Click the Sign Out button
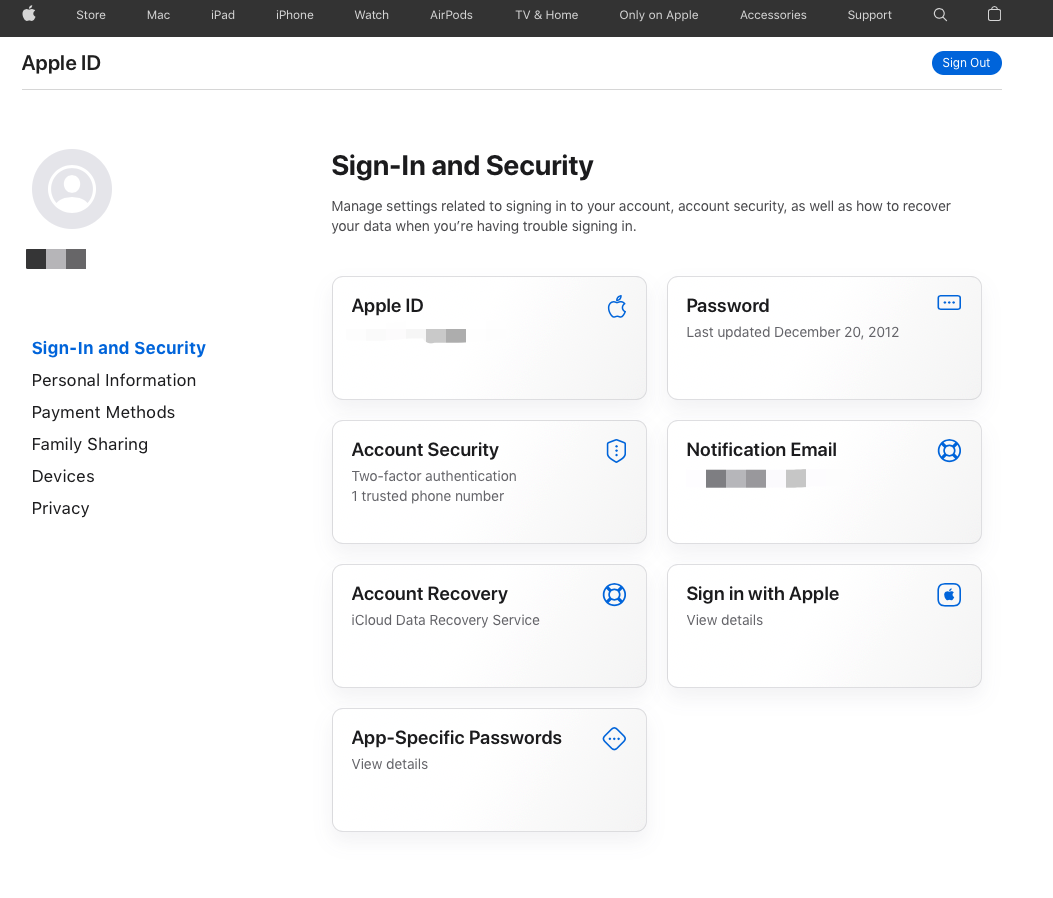The height and width of the screenshot is (898, 1053). click(966, 62)
